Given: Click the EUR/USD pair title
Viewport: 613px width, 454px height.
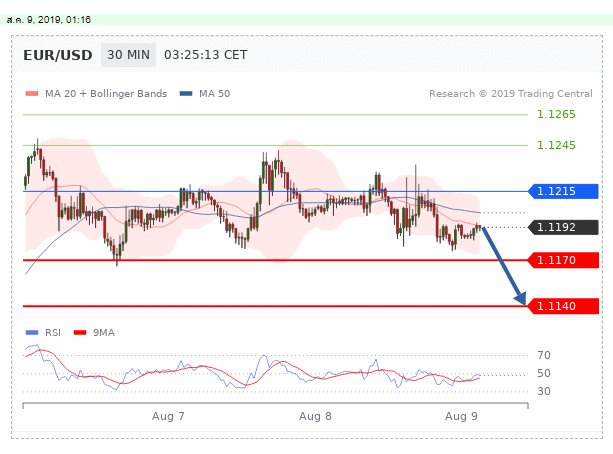Looking at the screenshot, I should click(x=58, y=55).
